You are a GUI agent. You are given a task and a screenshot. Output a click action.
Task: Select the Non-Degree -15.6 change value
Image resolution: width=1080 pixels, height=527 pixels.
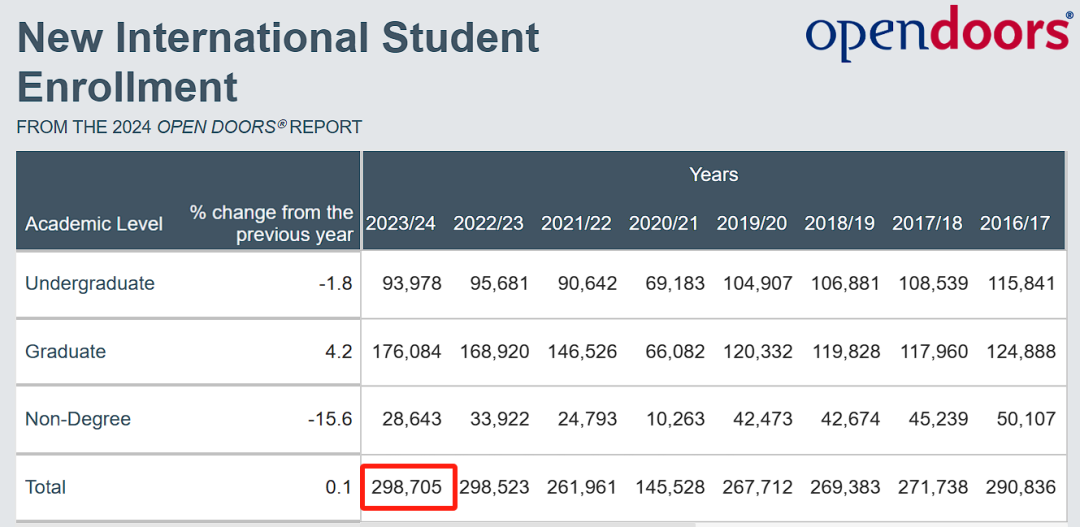[330, 419]
